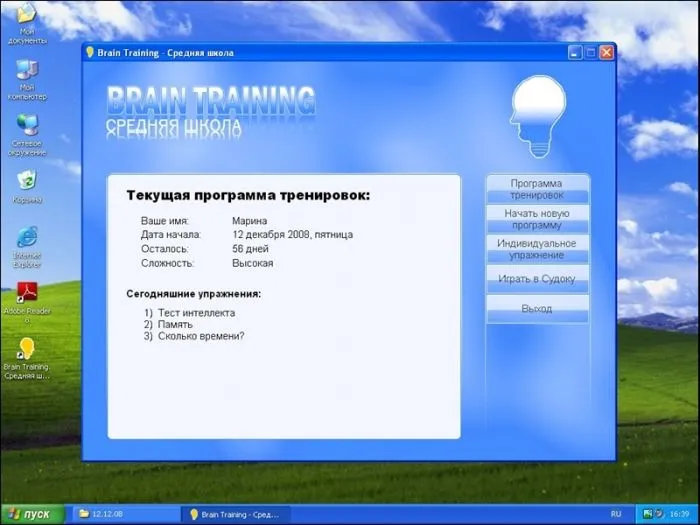Image resolution: width=700 pixels, height=525 pixels.
Task: Click the 'СРЕДНЯЯ ШКОЛА' banner subtitle
Action: (174, 127)
